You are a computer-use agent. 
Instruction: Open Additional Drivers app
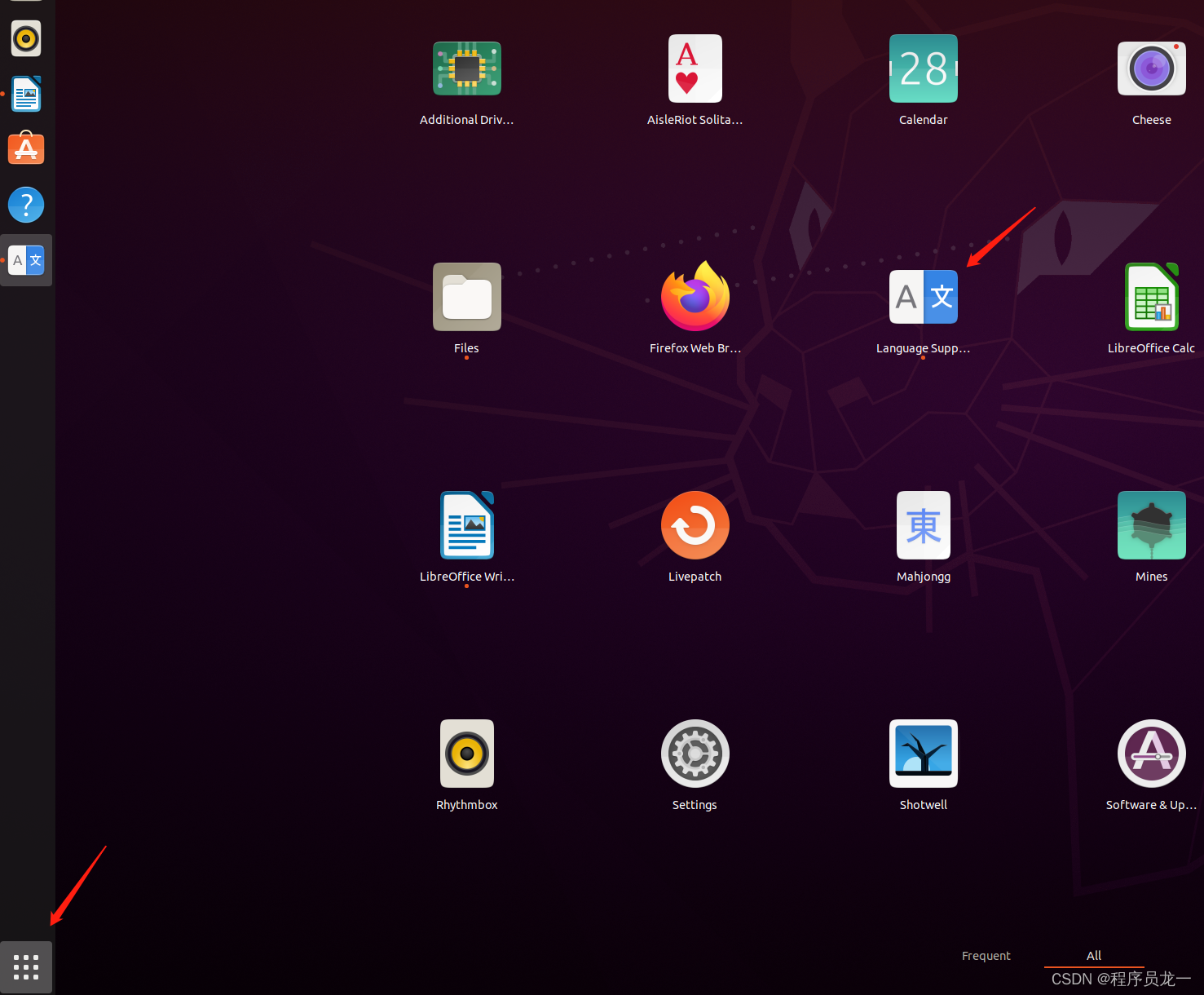point(466,69)
